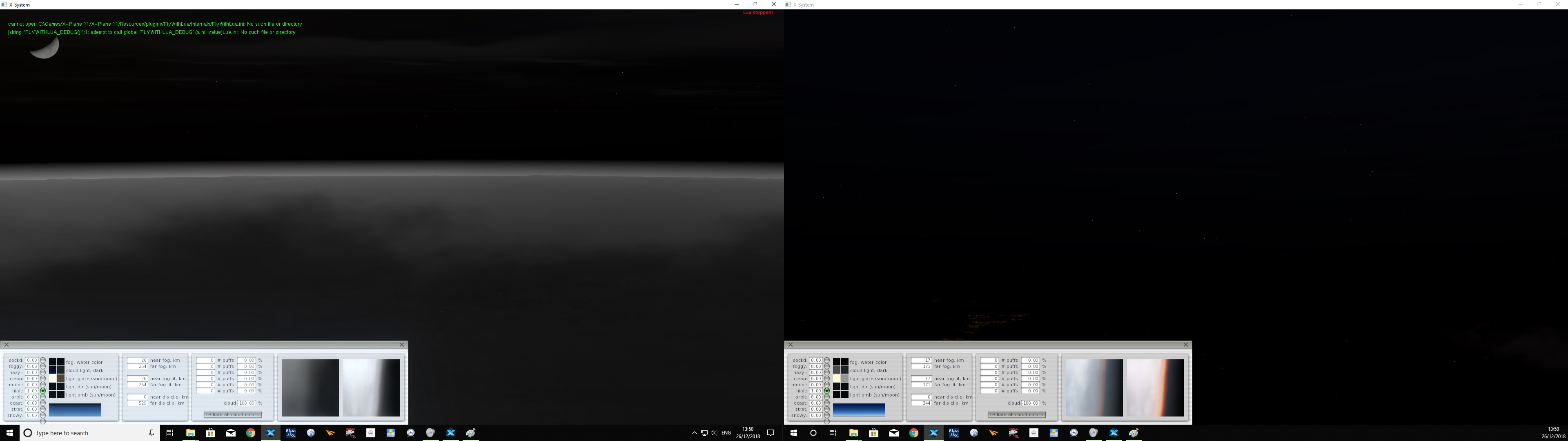
Task: Click blue sky gradient bar in left panel
Action: coord(75,410)
